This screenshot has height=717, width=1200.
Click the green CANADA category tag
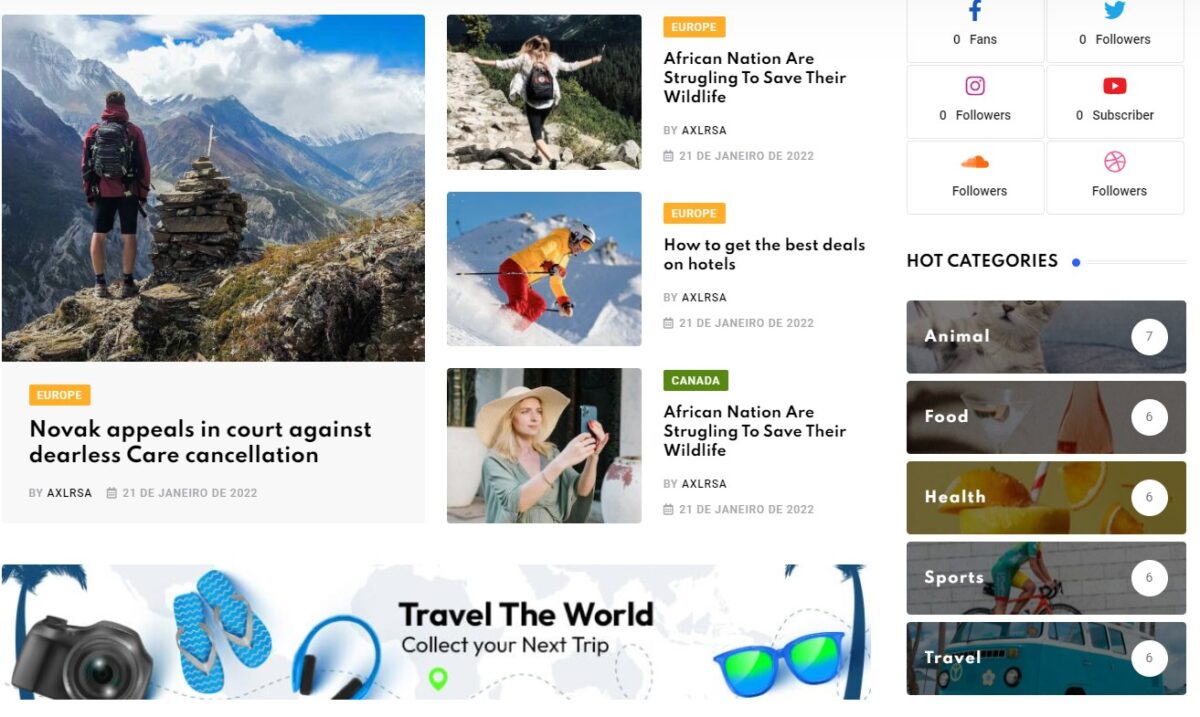click(696, 380)
